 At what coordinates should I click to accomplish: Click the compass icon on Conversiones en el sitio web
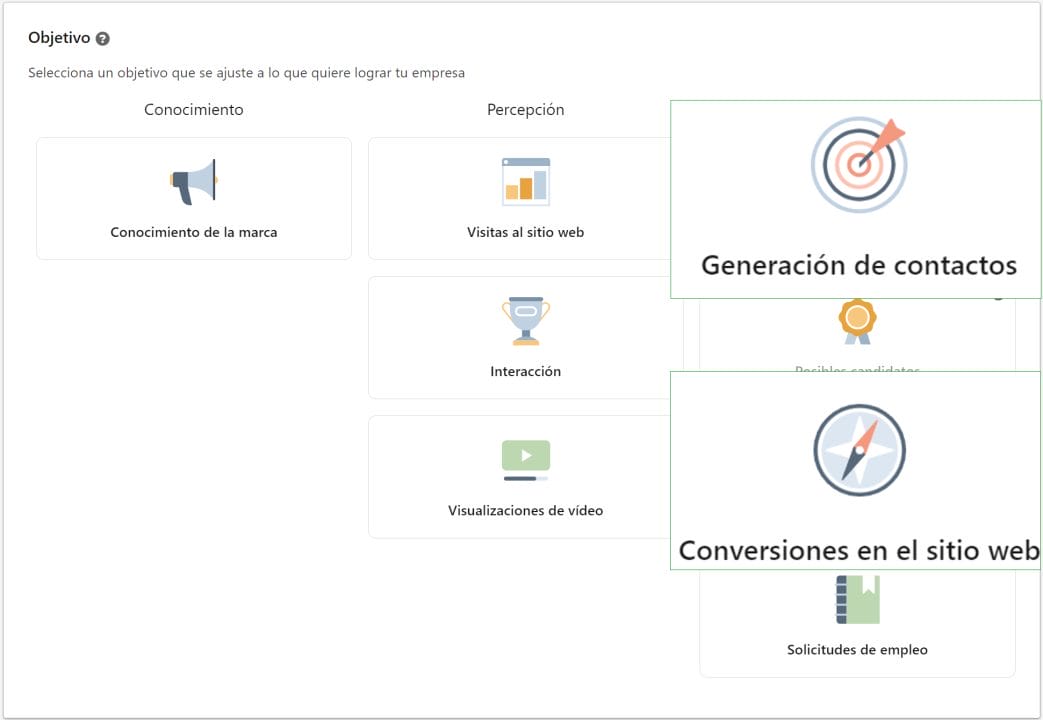pos(858,449)
